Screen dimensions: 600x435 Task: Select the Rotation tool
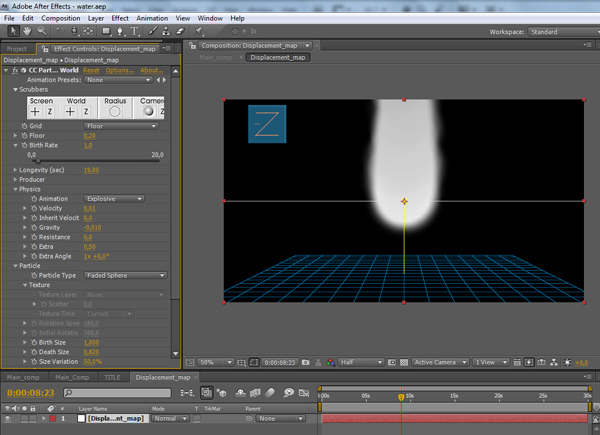click(60, 31)
